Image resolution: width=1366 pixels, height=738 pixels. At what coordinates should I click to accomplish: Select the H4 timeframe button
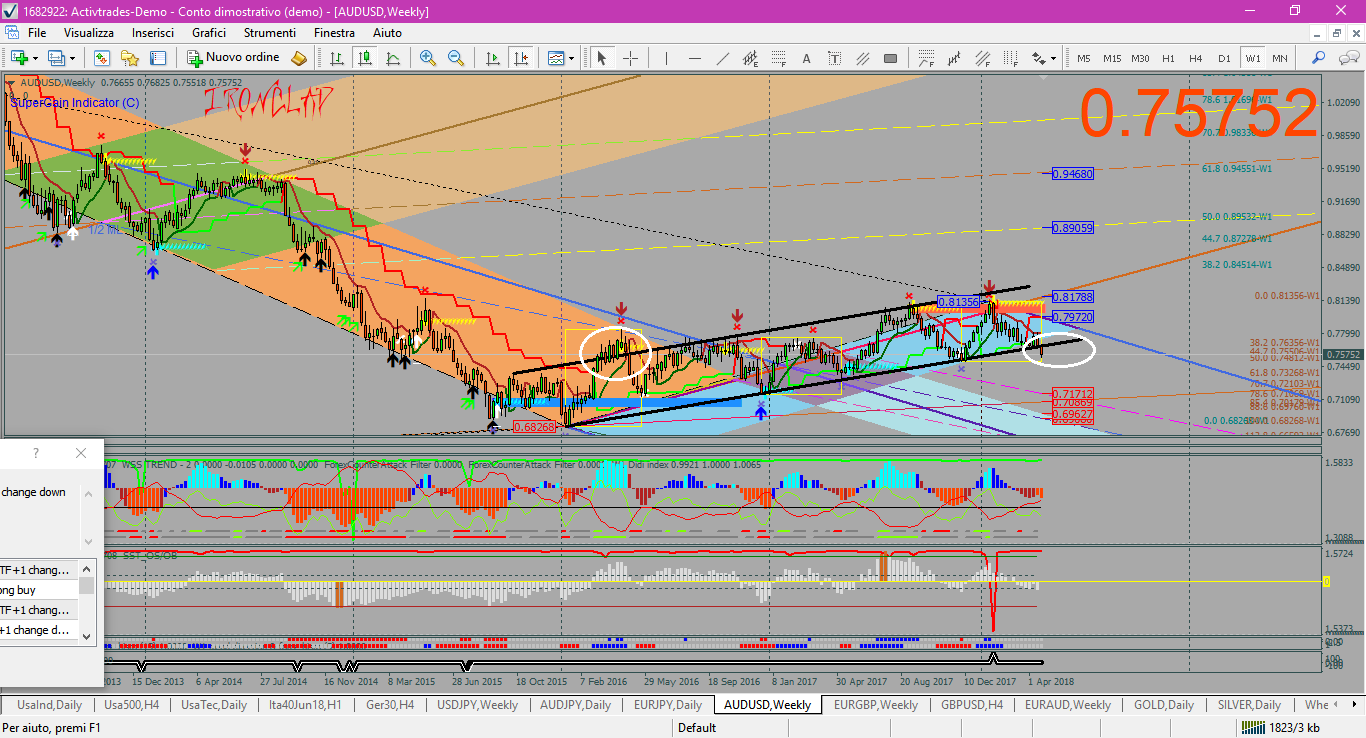(x=1195, y=58)
